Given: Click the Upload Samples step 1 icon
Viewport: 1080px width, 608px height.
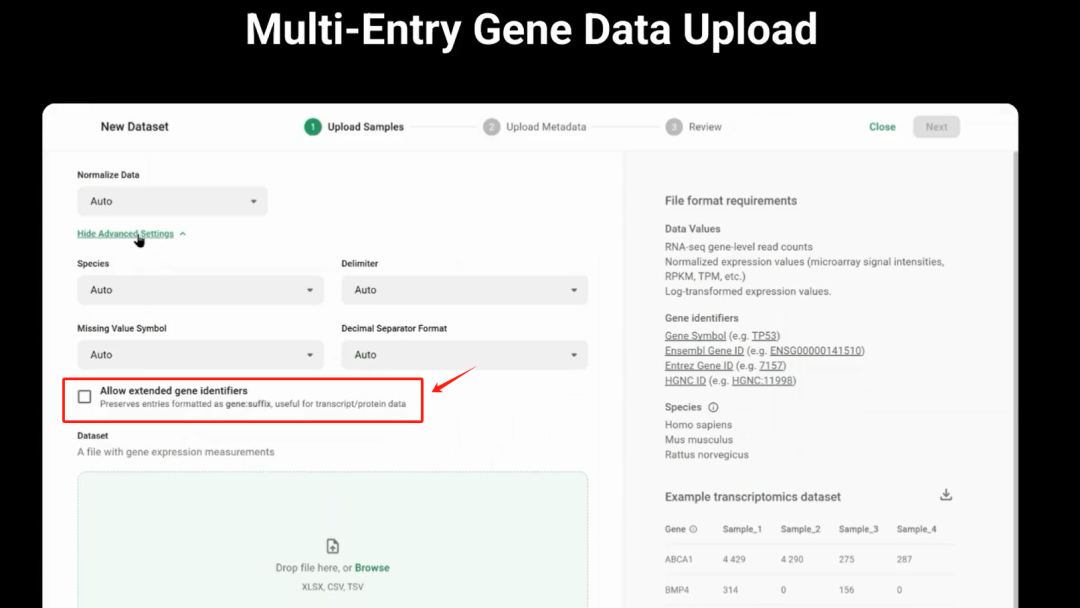Looking at the screenshot, I should [313, 127].
